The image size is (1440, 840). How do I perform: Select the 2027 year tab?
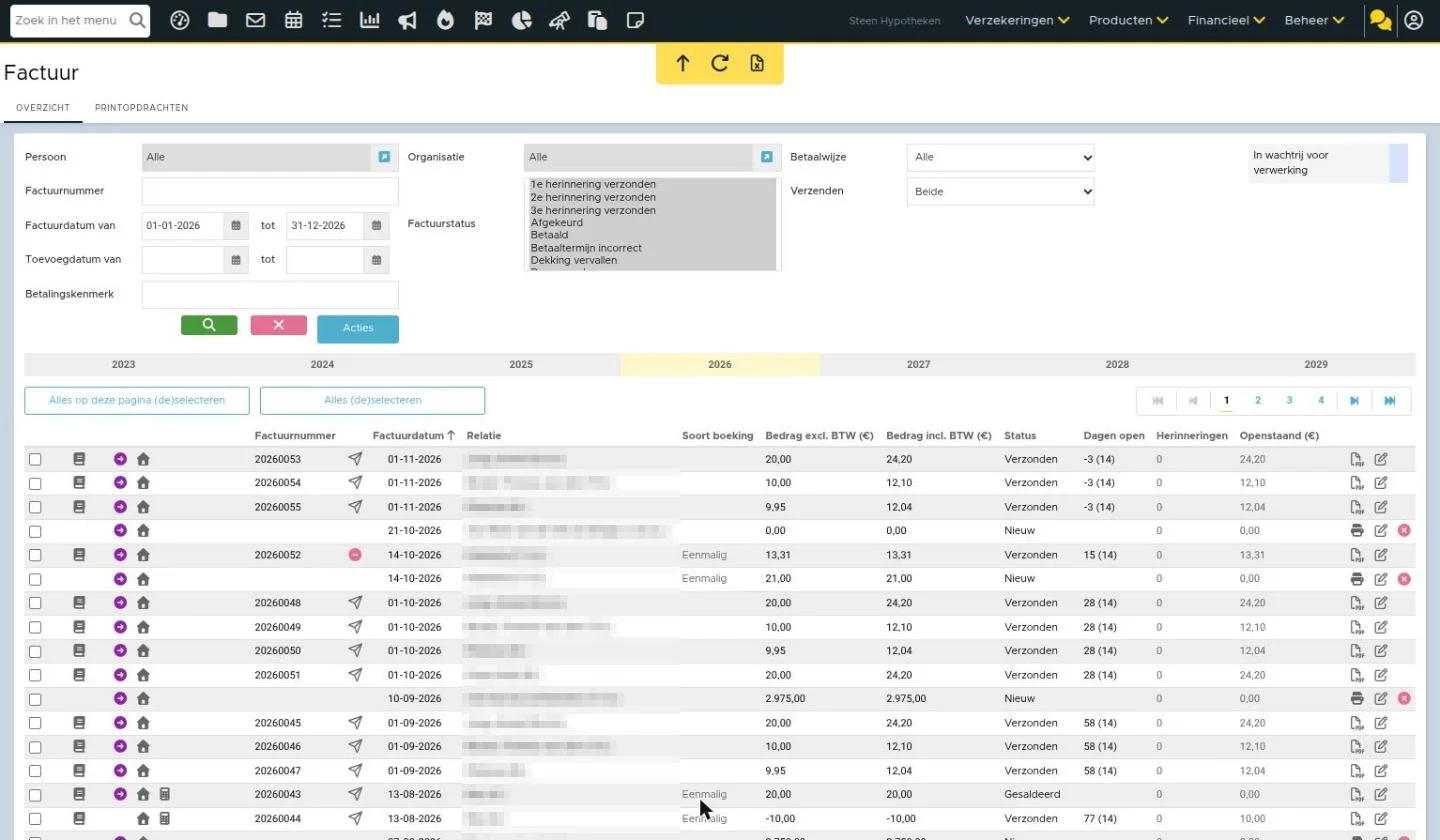918,365
